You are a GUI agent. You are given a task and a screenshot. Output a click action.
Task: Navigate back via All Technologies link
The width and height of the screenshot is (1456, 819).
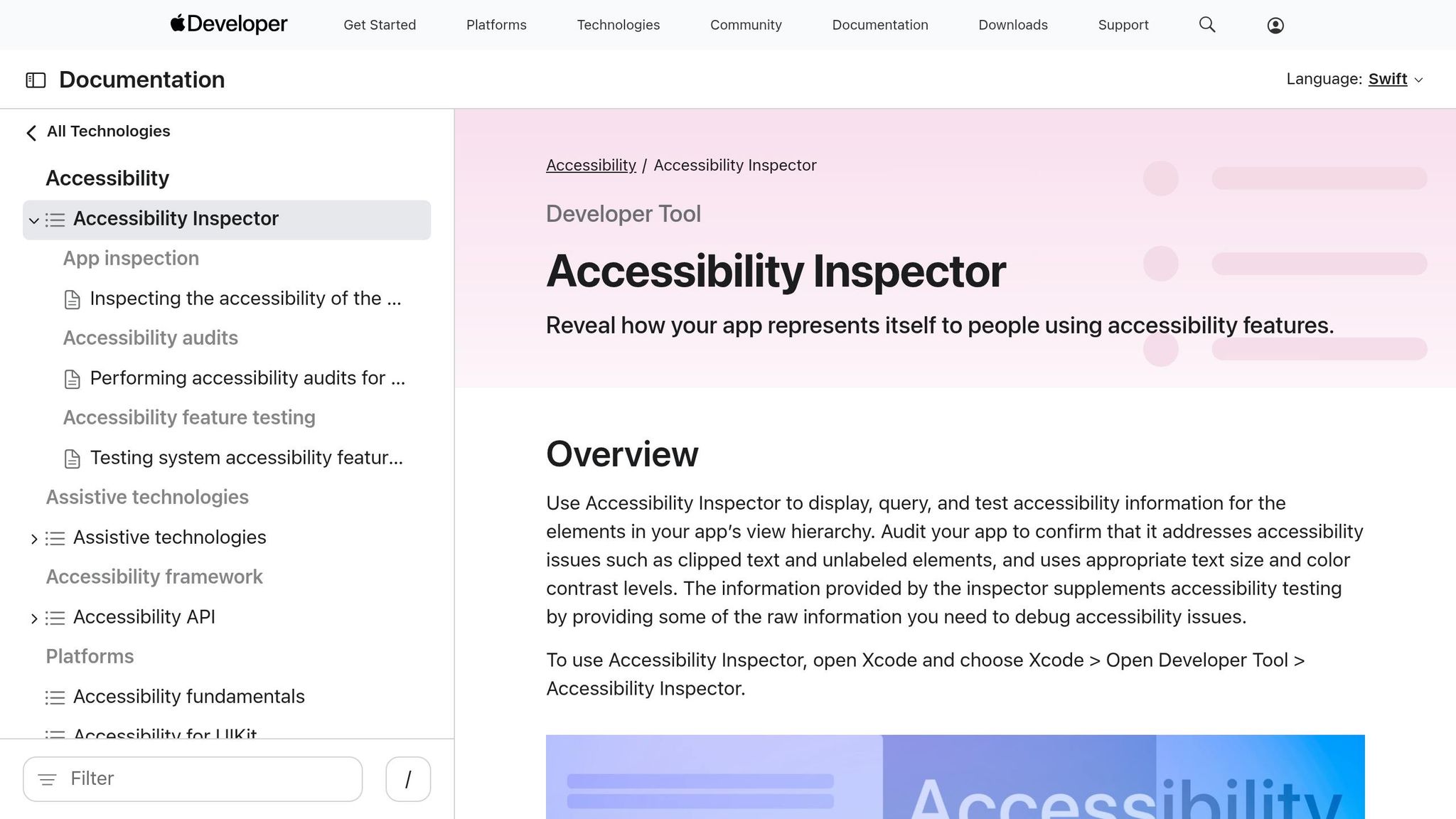tap(97, 132)
